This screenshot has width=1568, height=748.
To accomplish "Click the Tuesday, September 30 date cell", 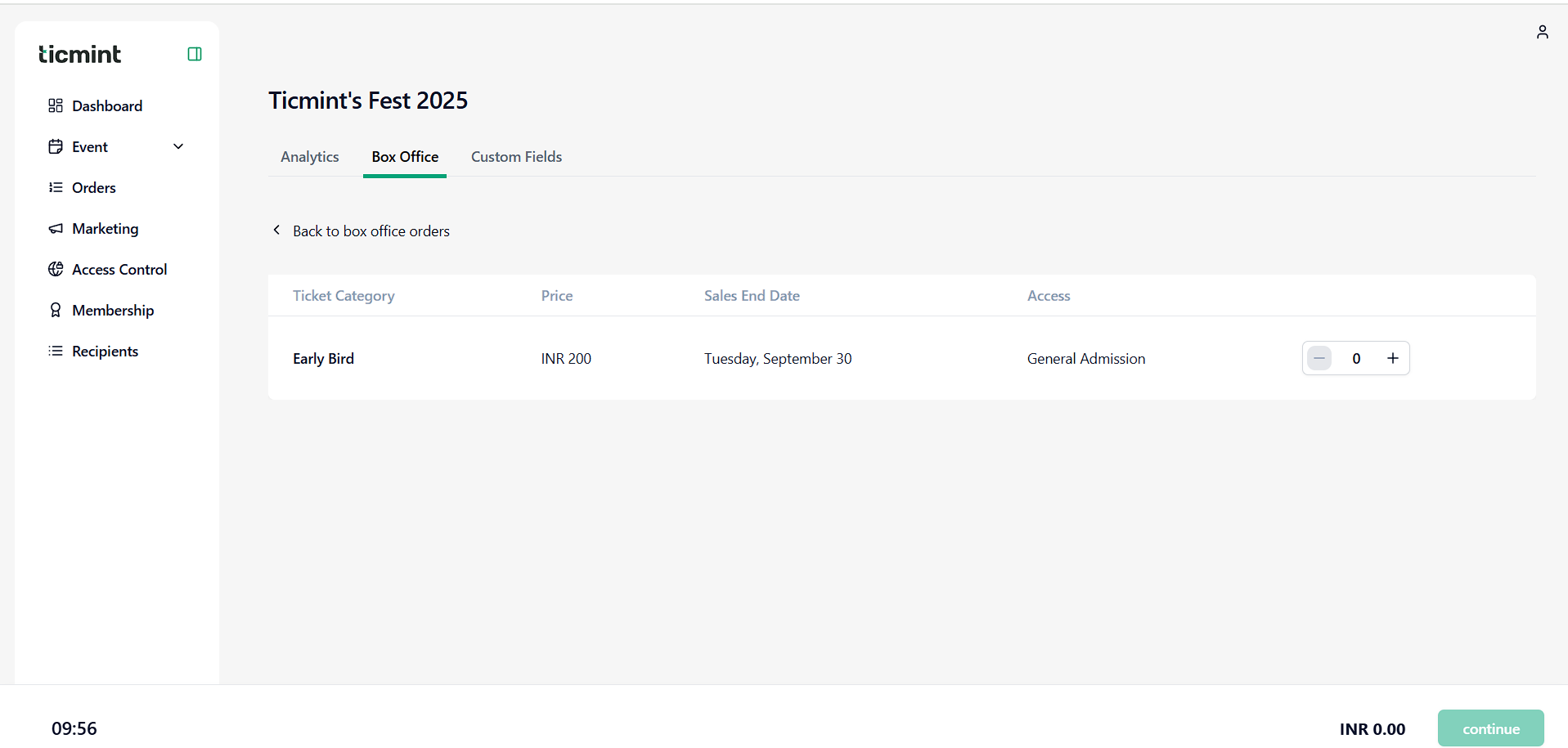I will click(x=778, y=359).
